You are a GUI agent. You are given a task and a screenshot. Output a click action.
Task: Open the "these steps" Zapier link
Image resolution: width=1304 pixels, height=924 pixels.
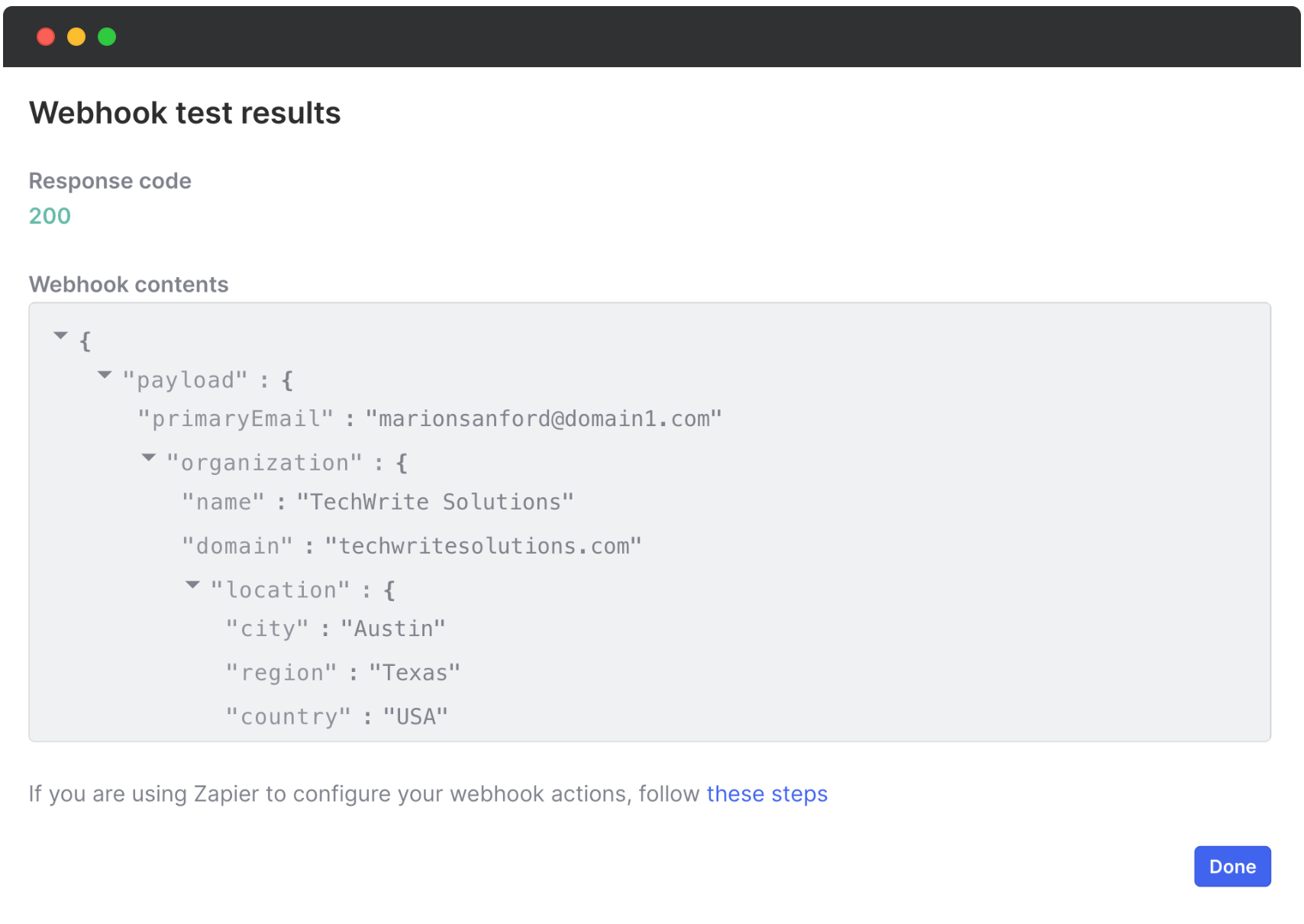(x=767, y=794)
